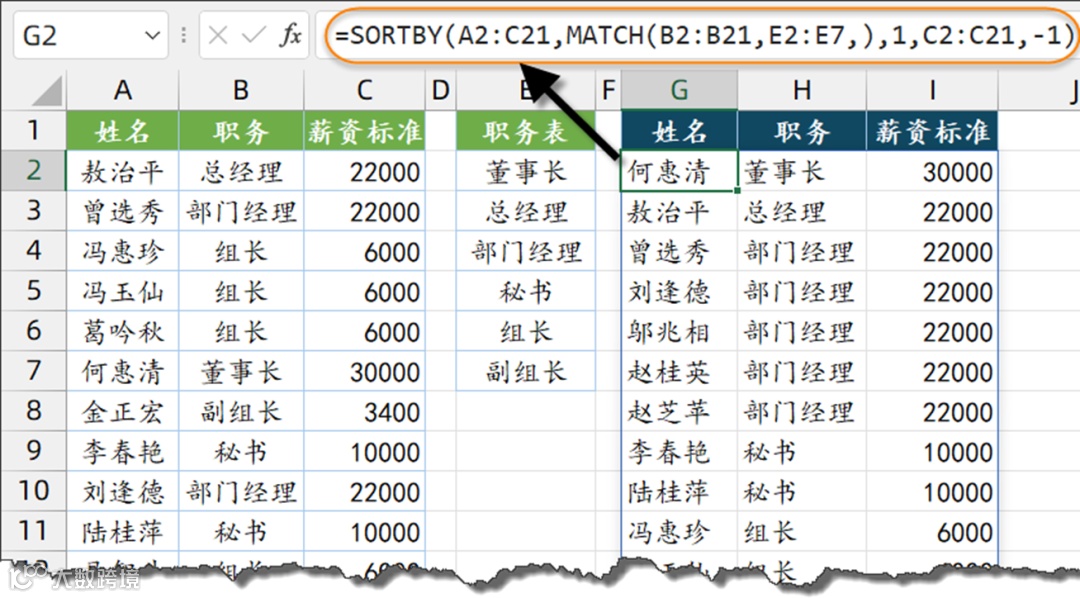Select cell G6 邬兆相
The image size is (1080, 598).
coord(679,331)
